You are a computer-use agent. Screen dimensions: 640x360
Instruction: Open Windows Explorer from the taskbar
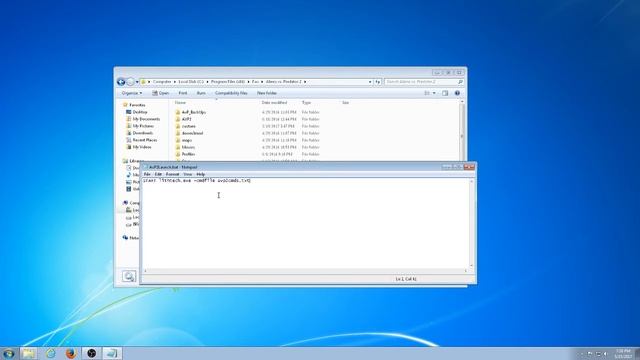tap(29, 353)
